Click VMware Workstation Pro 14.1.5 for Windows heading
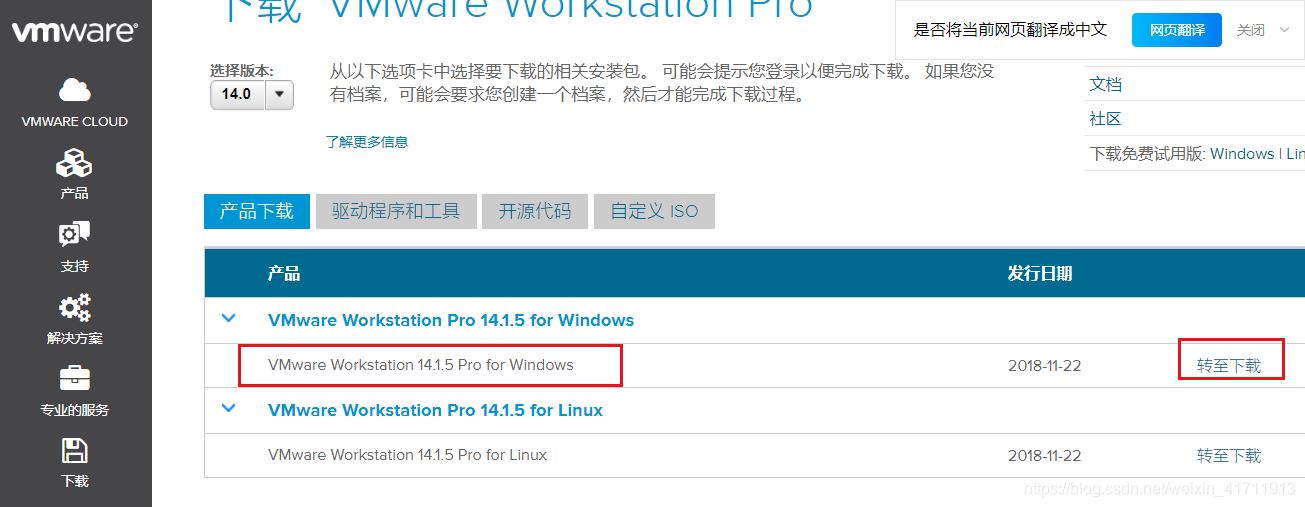1305x507 pixels. pyautogui.click(x=451, y=320)
